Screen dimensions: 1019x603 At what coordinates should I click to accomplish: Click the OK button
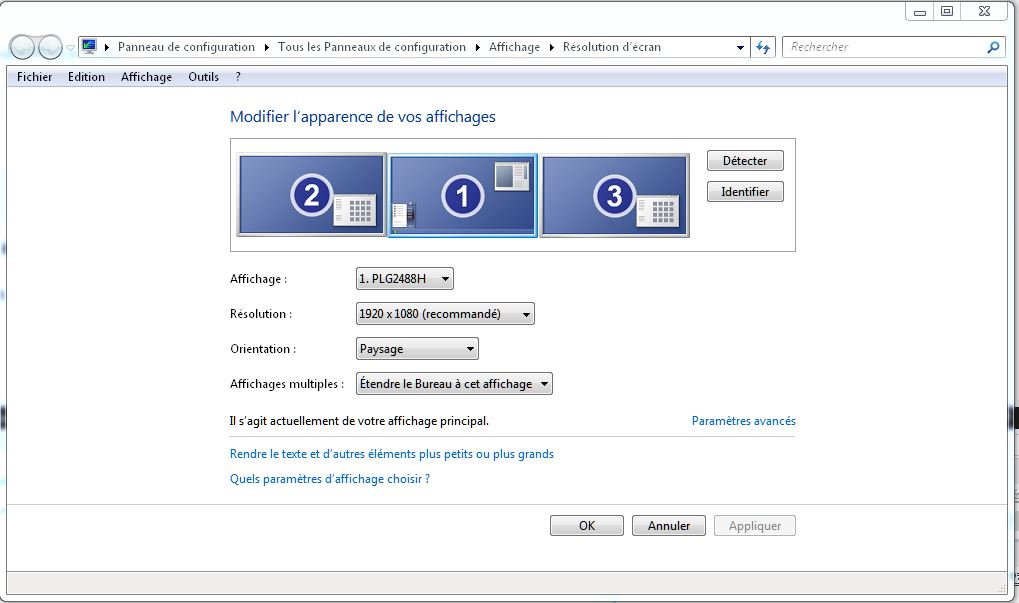(587, 526)
